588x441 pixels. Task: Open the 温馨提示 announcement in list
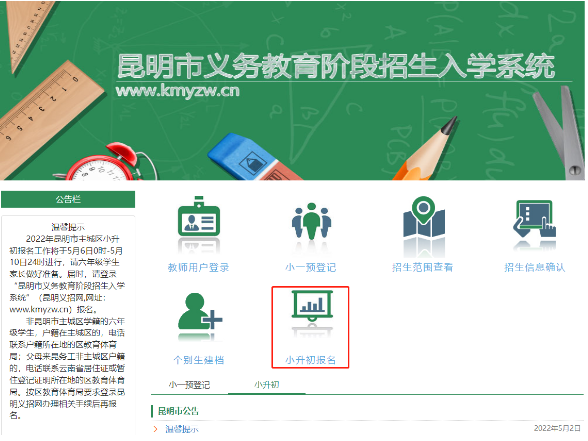[x=182, y=429]
